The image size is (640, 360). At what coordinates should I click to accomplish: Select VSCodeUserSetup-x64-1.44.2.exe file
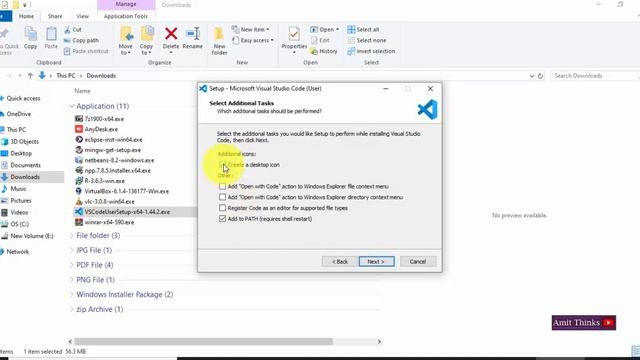click(x=122, y=212)
